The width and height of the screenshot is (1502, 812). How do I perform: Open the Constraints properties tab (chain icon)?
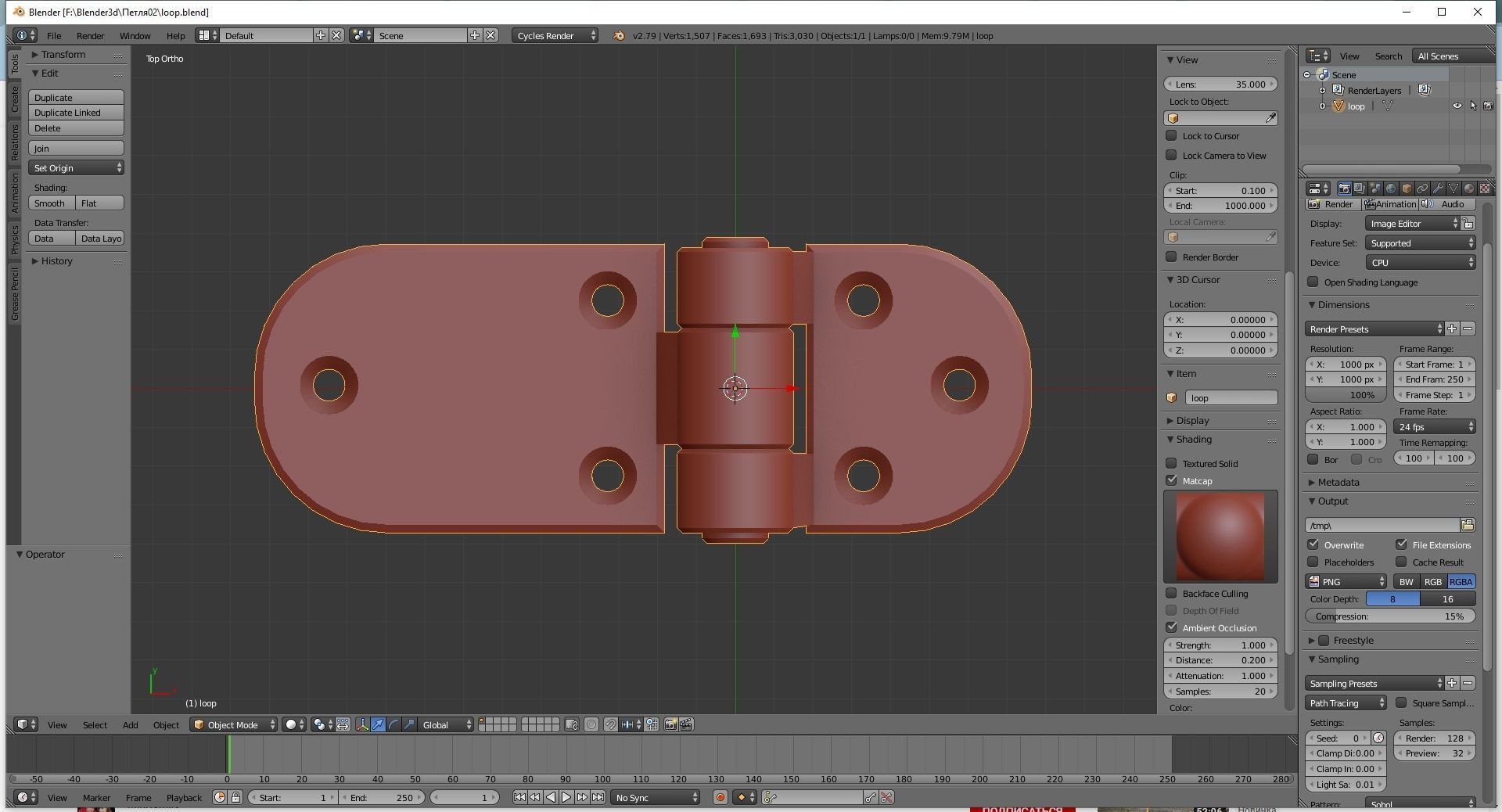(x=1422, y=189)
